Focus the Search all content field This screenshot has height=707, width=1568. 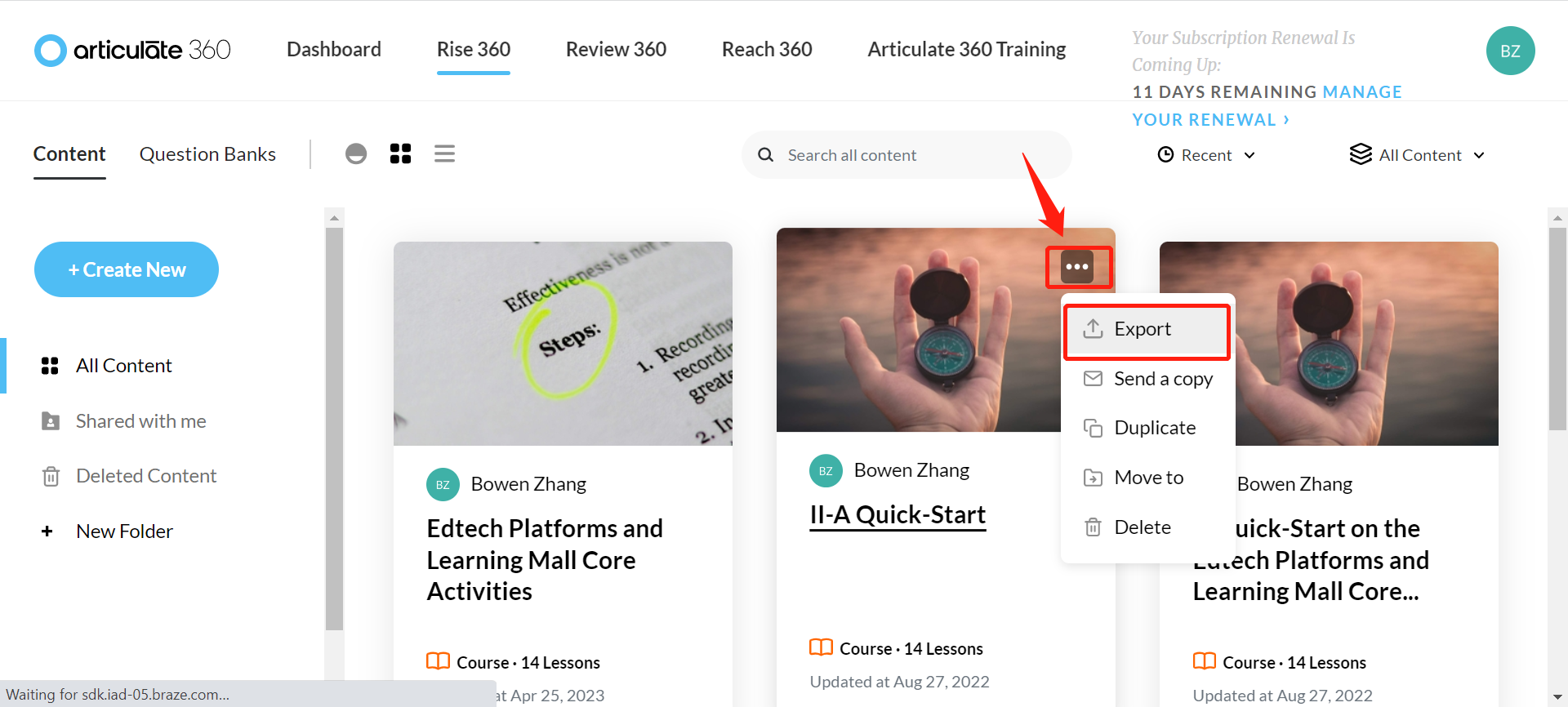906,155
